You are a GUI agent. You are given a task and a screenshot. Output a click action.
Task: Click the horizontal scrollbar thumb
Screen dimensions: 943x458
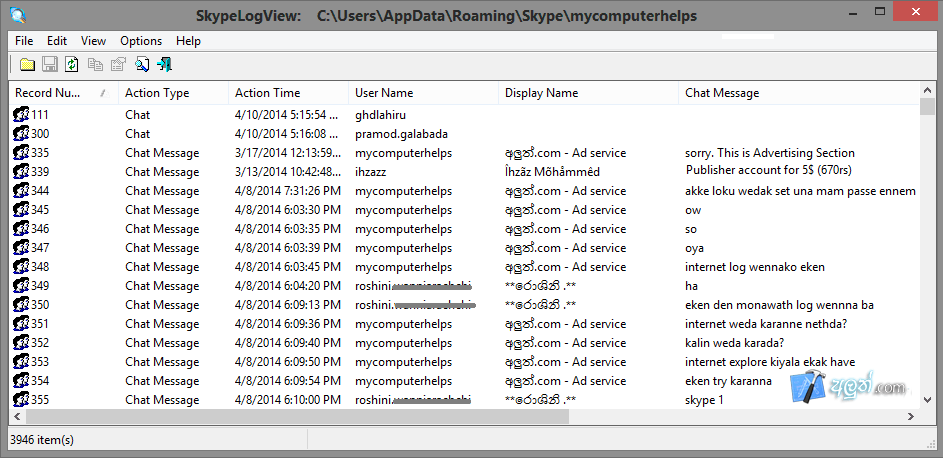(x=297, y=416)
